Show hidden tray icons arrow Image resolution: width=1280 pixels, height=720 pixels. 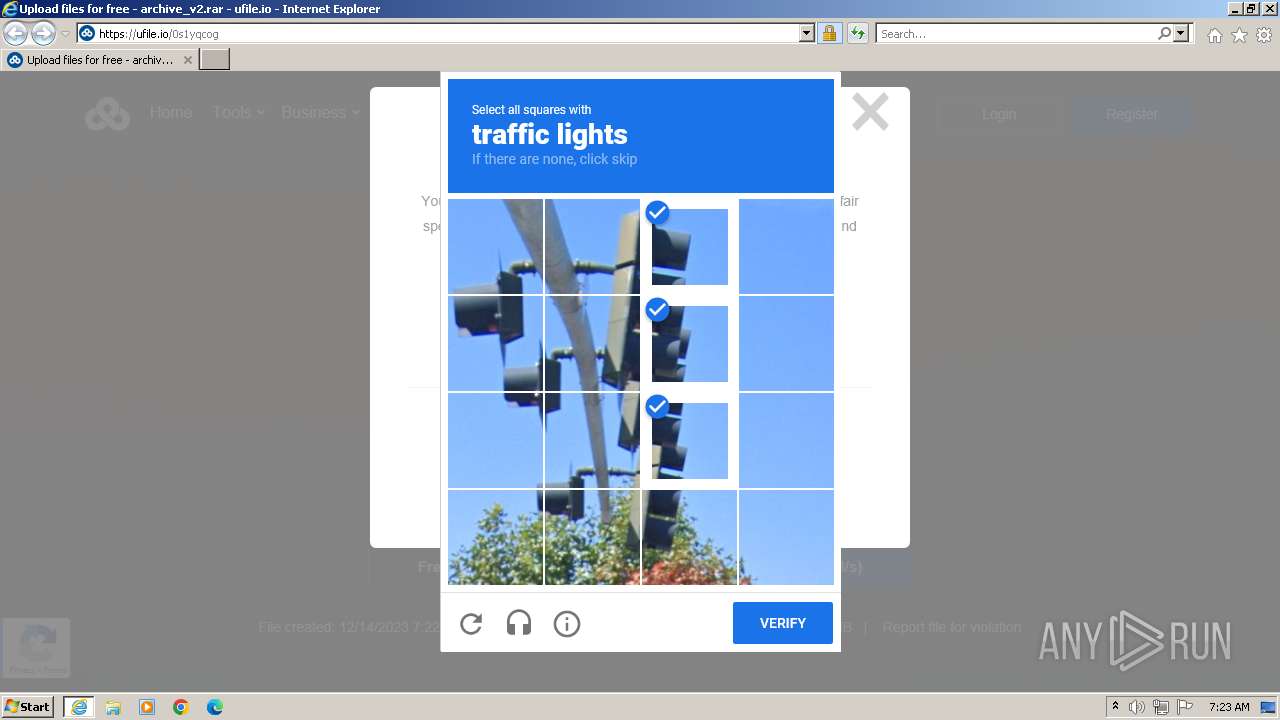coord(1115,707)
